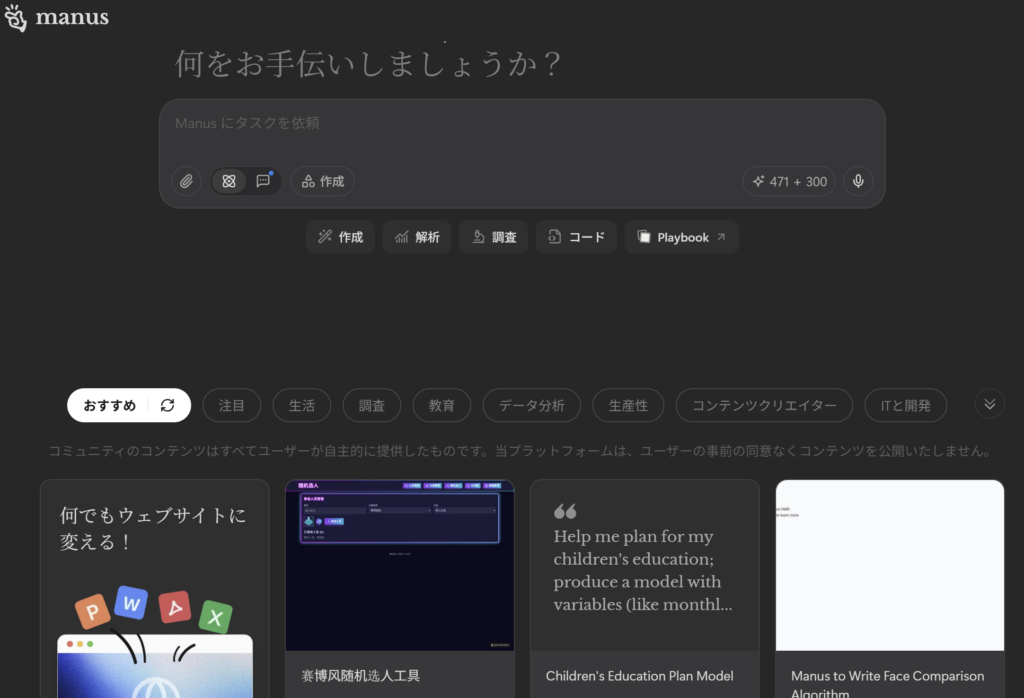This screenshot has height=698, width=1024.
Task: Click the manus wordmark text
Action: pos(72,17)
